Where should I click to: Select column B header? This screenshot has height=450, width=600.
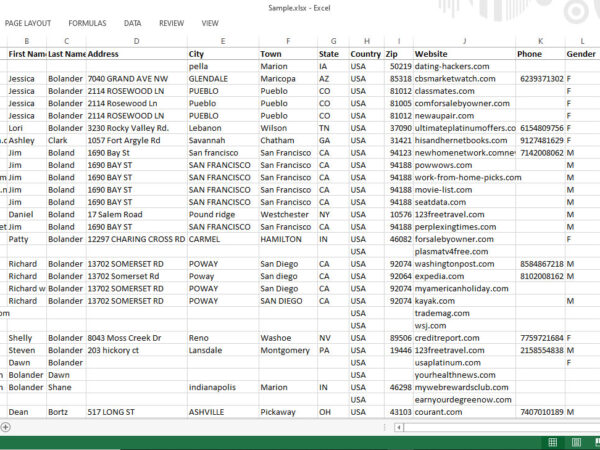point(27,41)
